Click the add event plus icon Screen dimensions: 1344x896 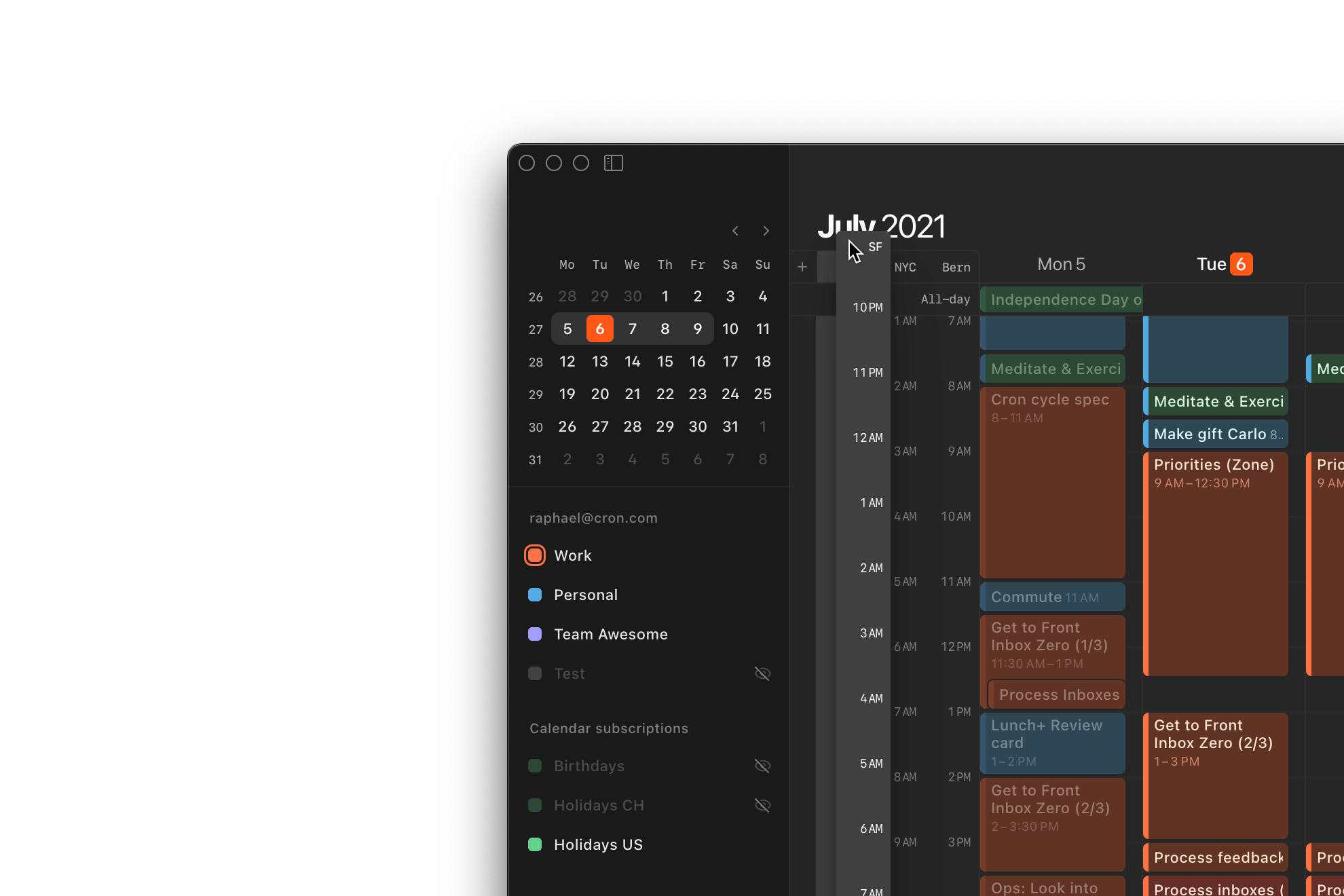802,266
